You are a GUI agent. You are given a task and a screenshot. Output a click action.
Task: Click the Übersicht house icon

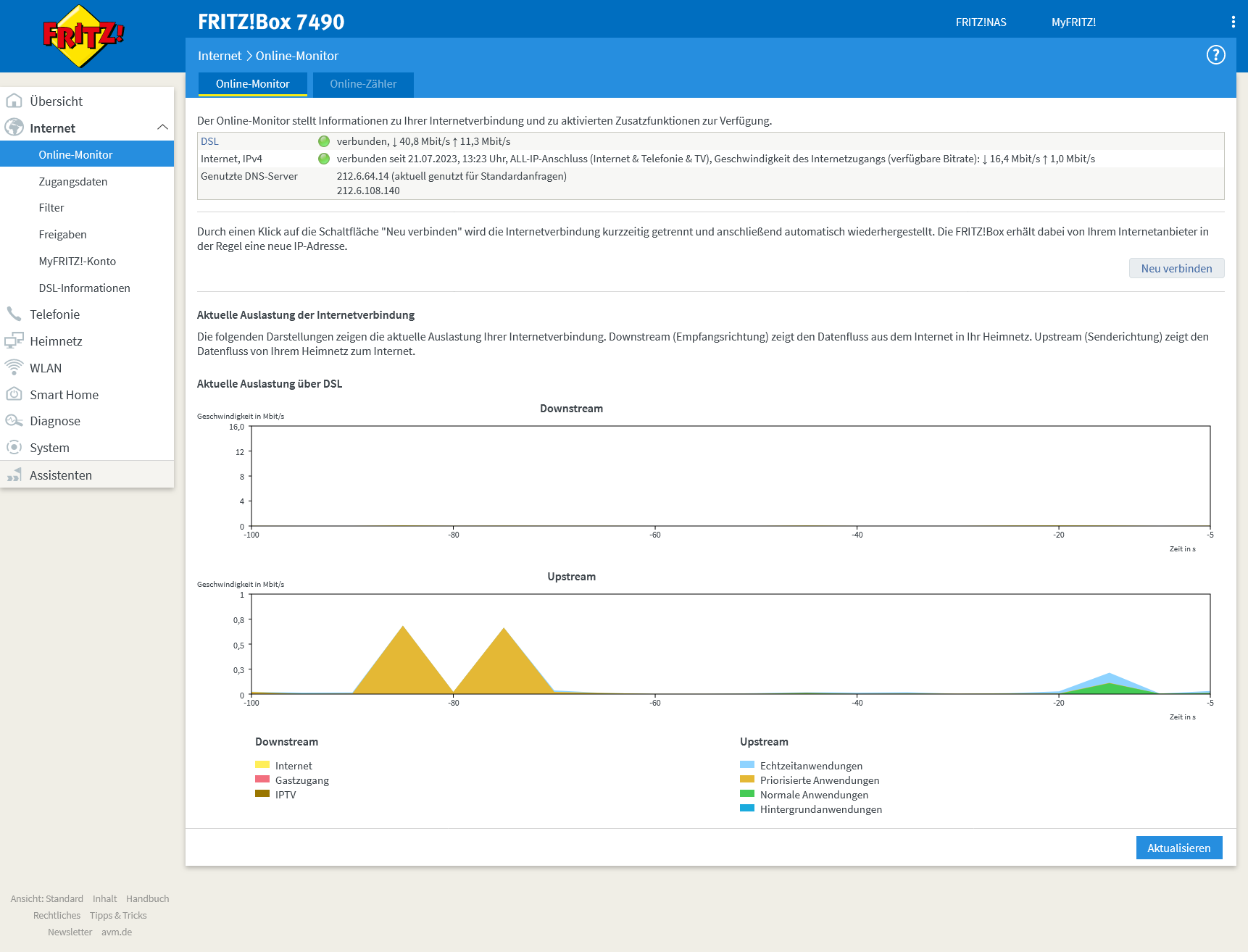coord(14,101)
